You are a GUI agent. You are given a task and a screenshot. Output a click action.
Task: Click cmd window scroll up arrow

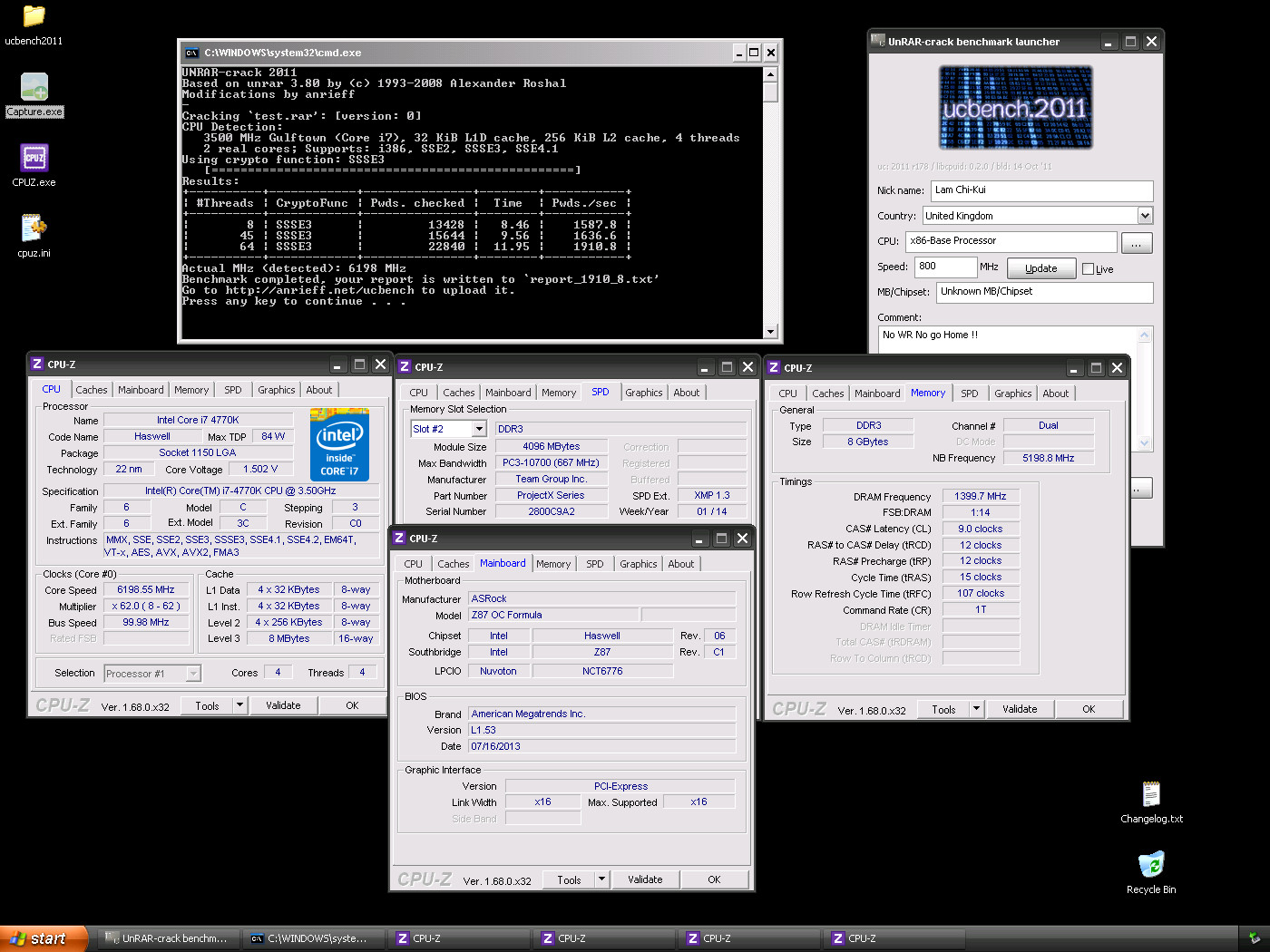coord(770,74)
